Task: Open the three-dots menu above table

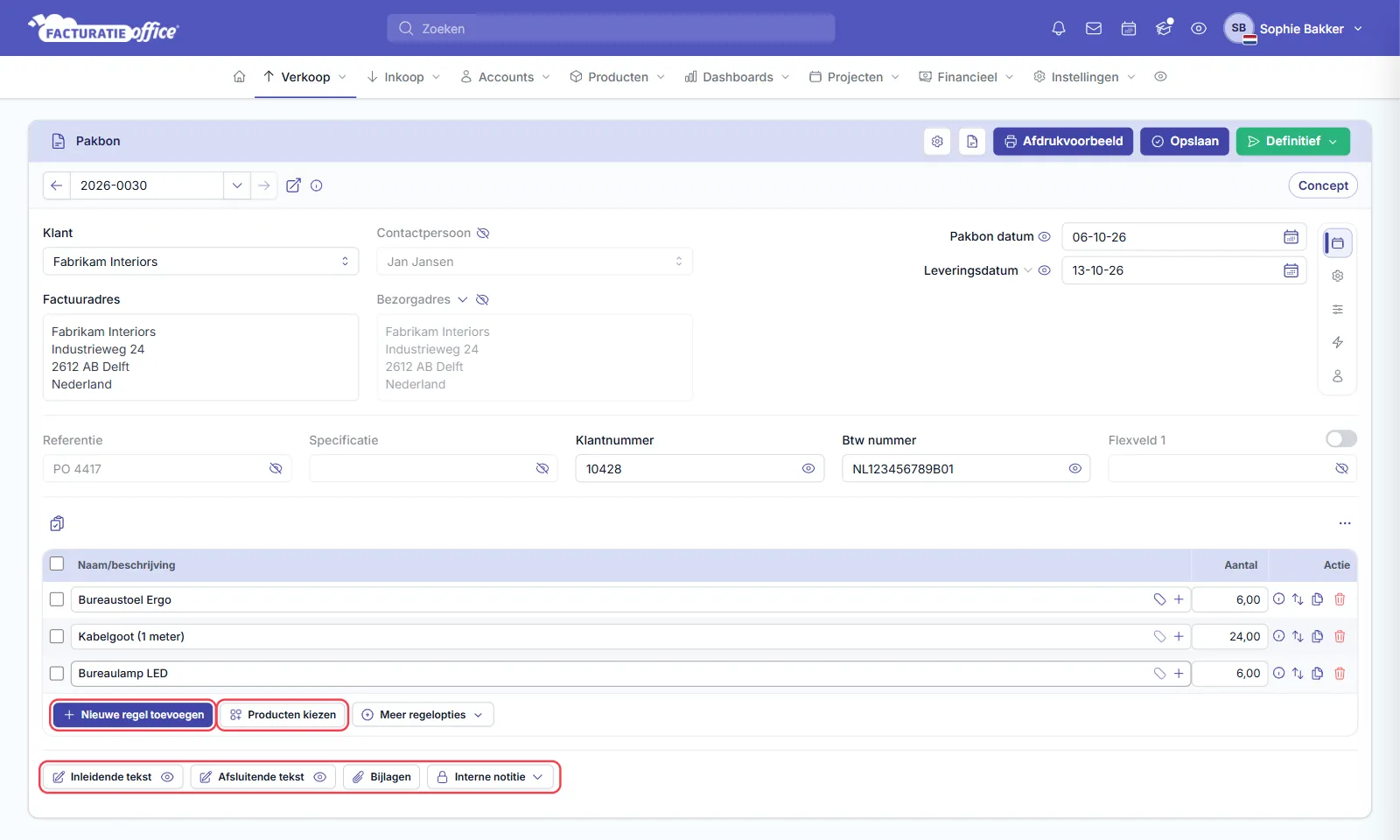Action: tap(1345, 523)
